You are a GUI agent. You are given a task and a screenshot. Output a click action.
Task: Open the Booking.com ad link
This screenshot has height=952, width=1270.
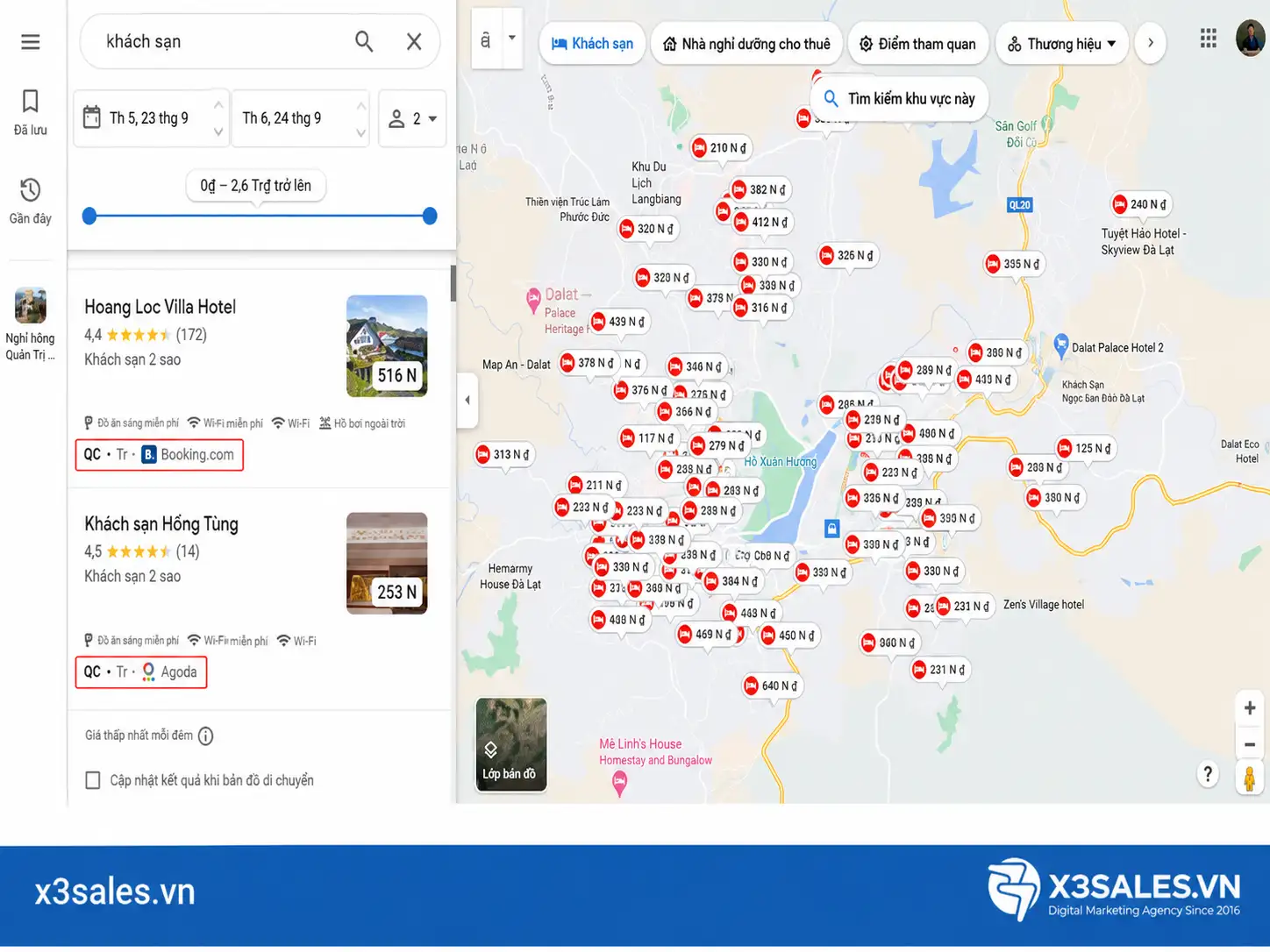coord(160,455)
